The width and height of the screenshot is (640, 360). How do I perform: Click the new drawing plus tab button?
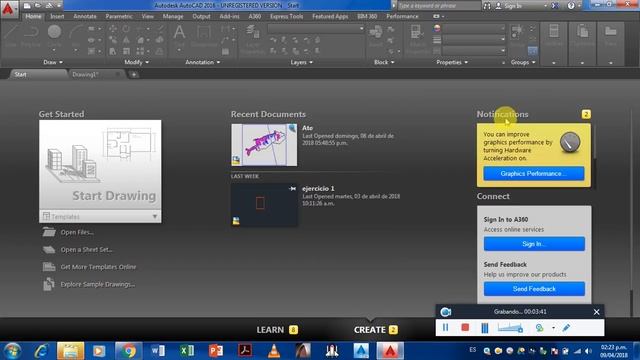(x=133, y=74)
